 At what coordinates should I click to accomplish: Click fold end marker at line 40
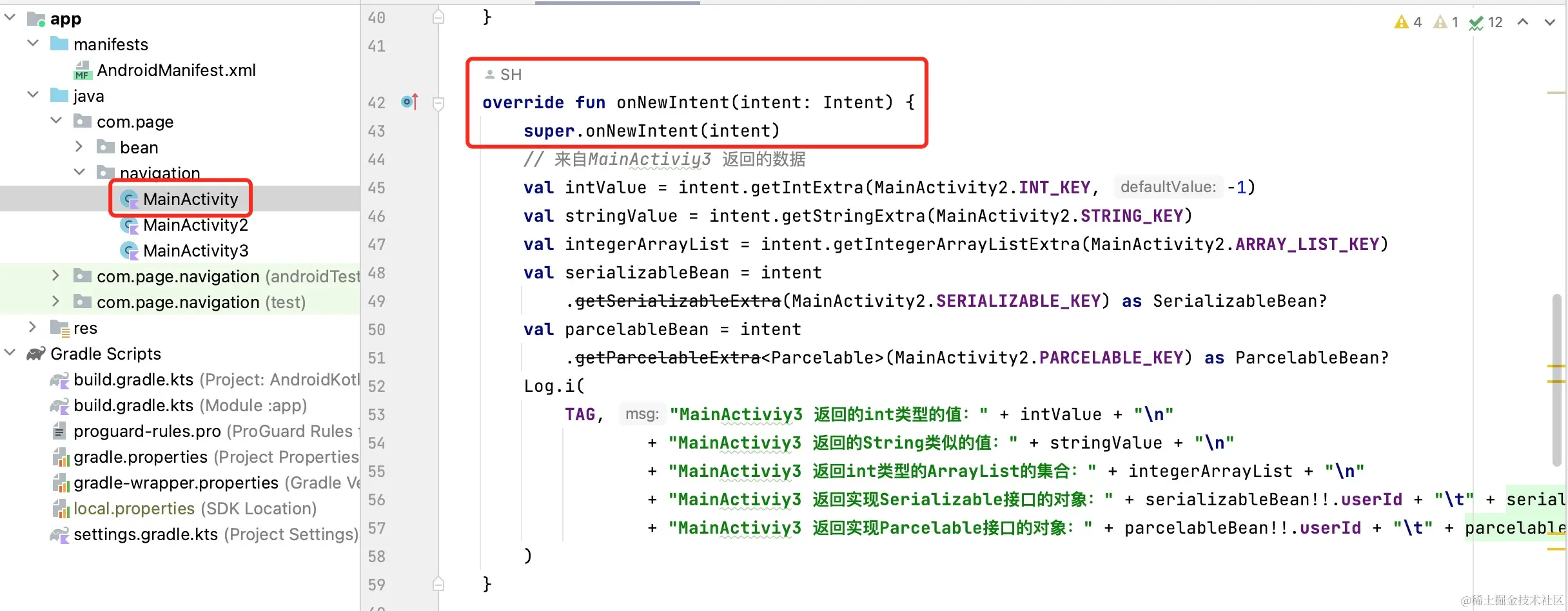coord(438,17)
